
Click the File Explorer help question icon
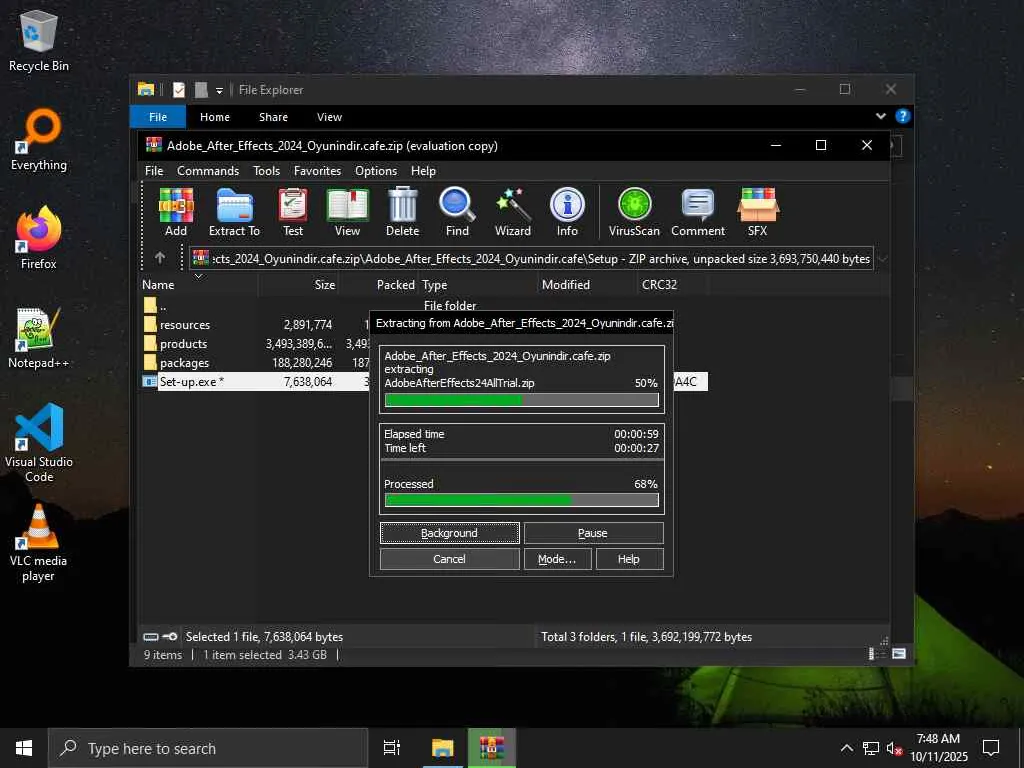click(x=903, y=116)
